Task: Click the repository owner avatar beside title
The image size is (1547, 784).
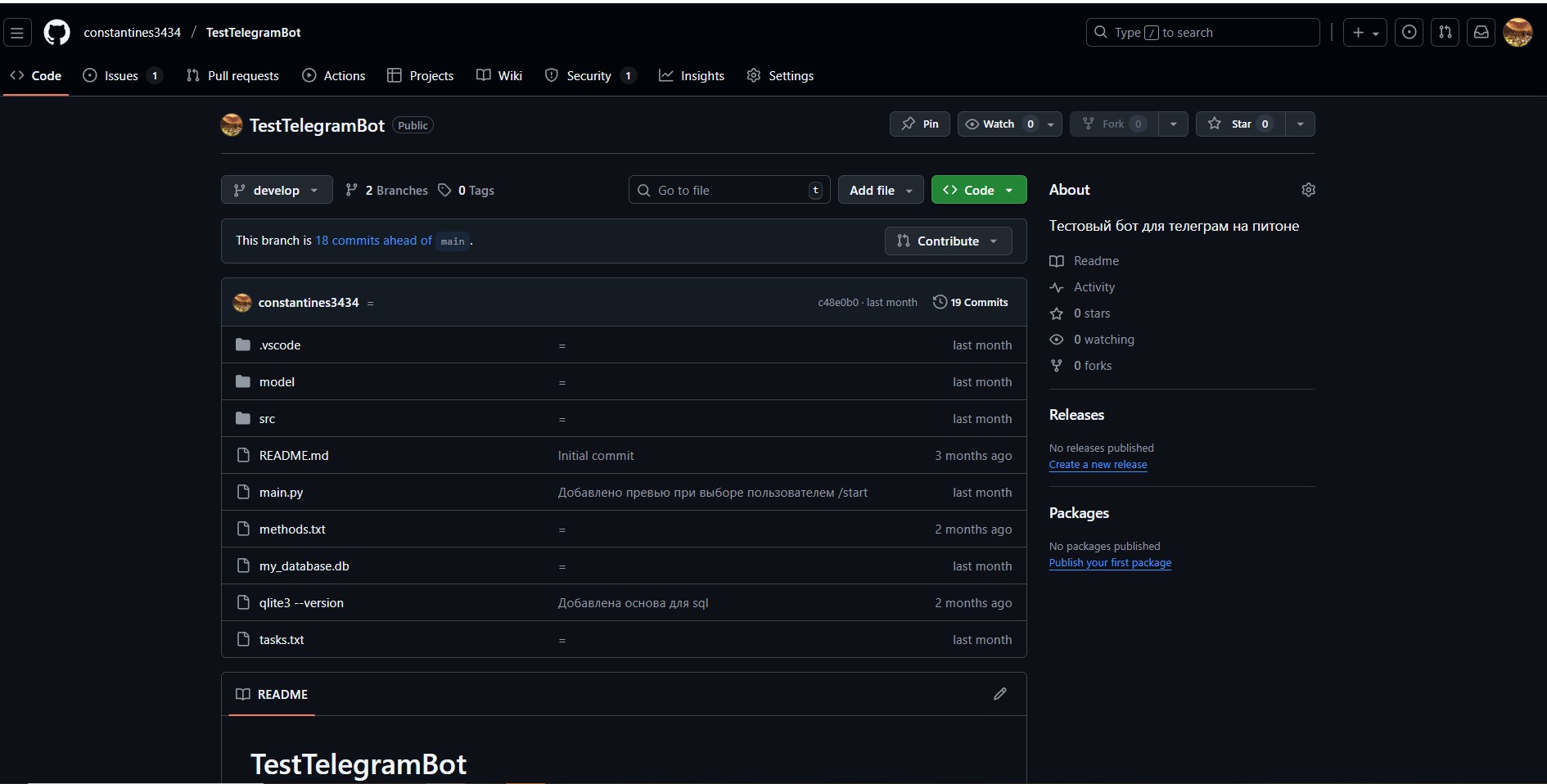Action: click(x=232, y=125)
